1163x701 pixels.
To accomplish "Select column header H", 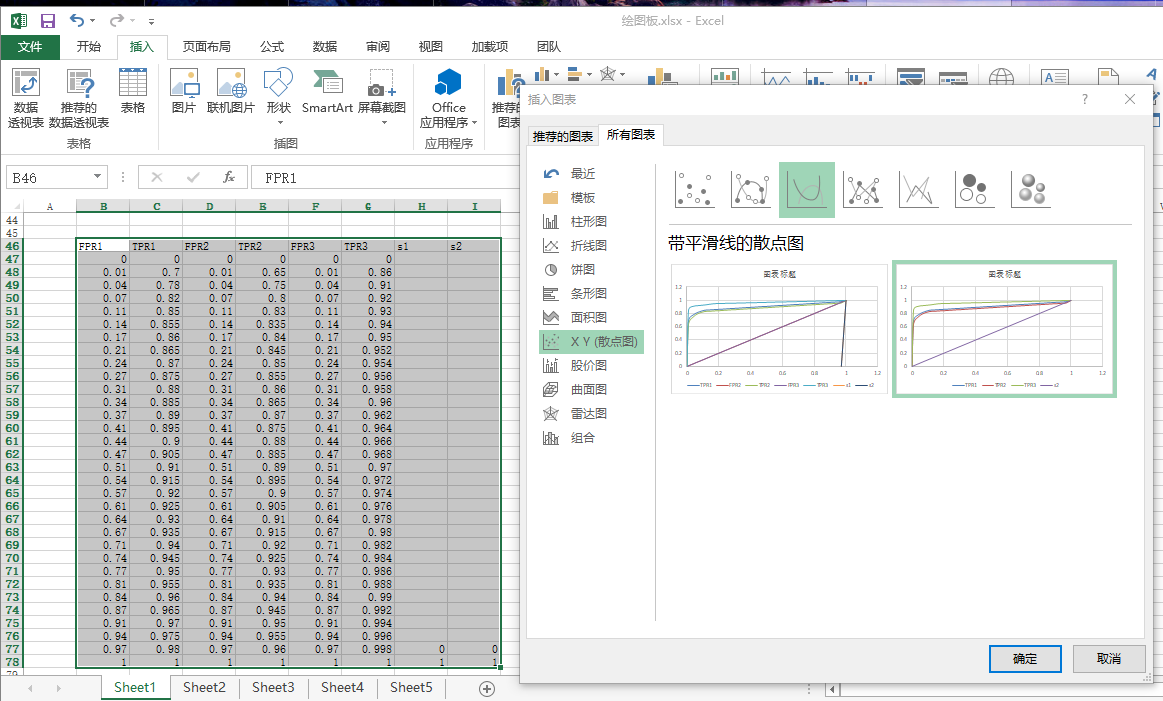I will coord(421,206).
